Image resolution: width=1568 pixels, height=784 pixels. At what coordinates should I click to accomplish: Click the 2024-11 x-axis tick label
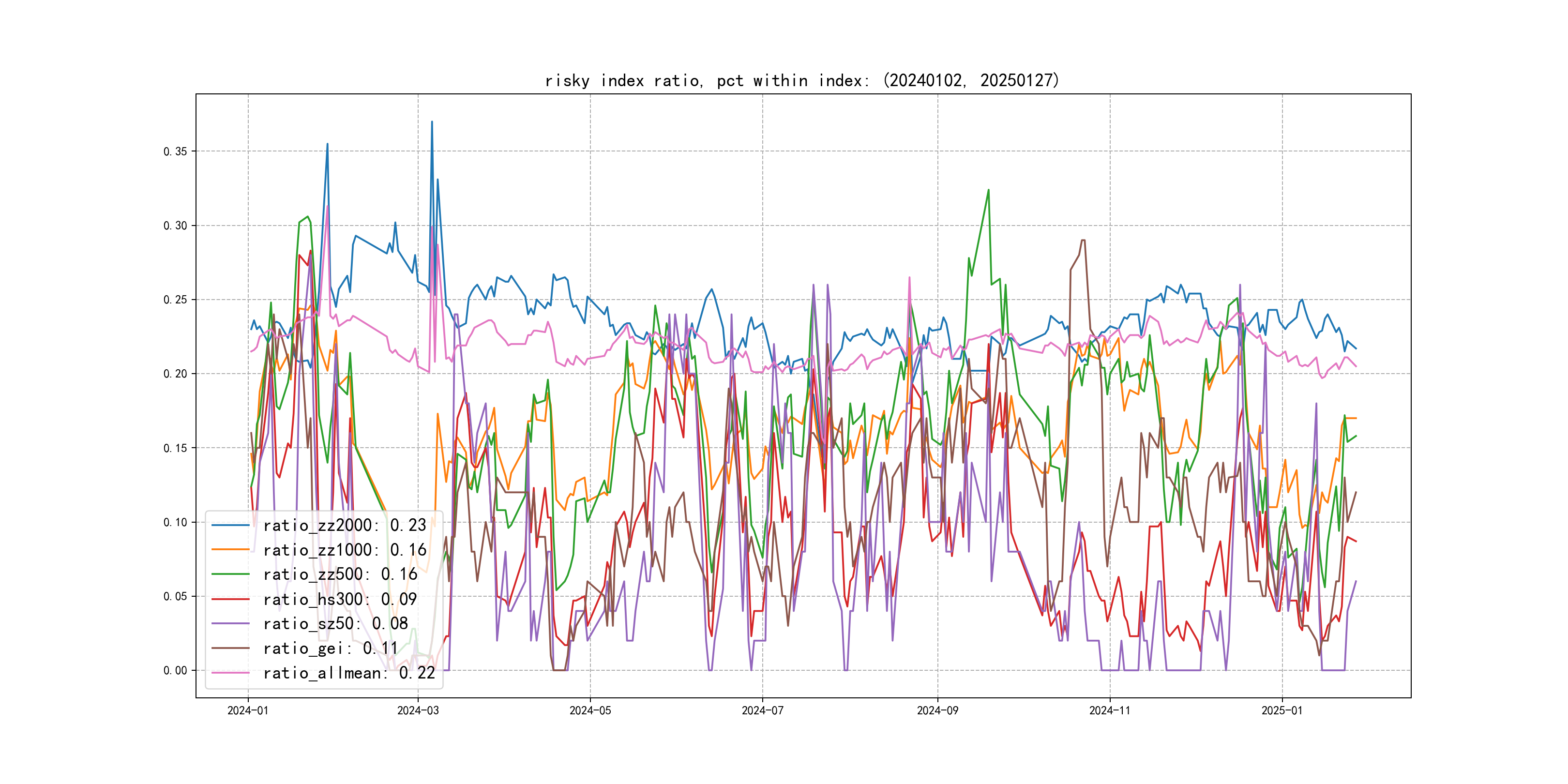1110,711
